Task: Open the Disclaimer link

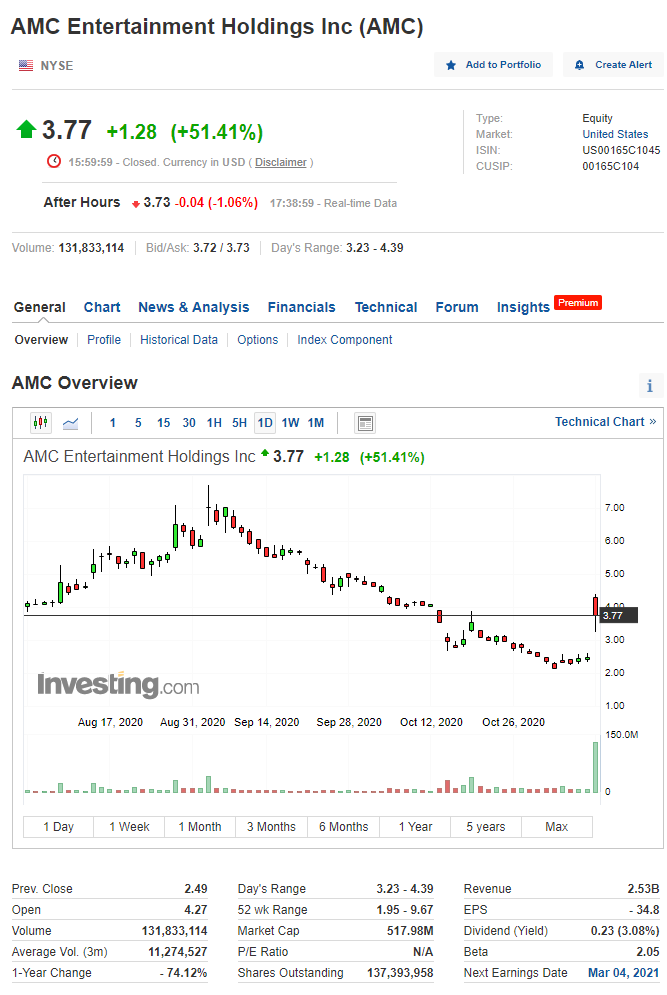Action: pos(281,162)
